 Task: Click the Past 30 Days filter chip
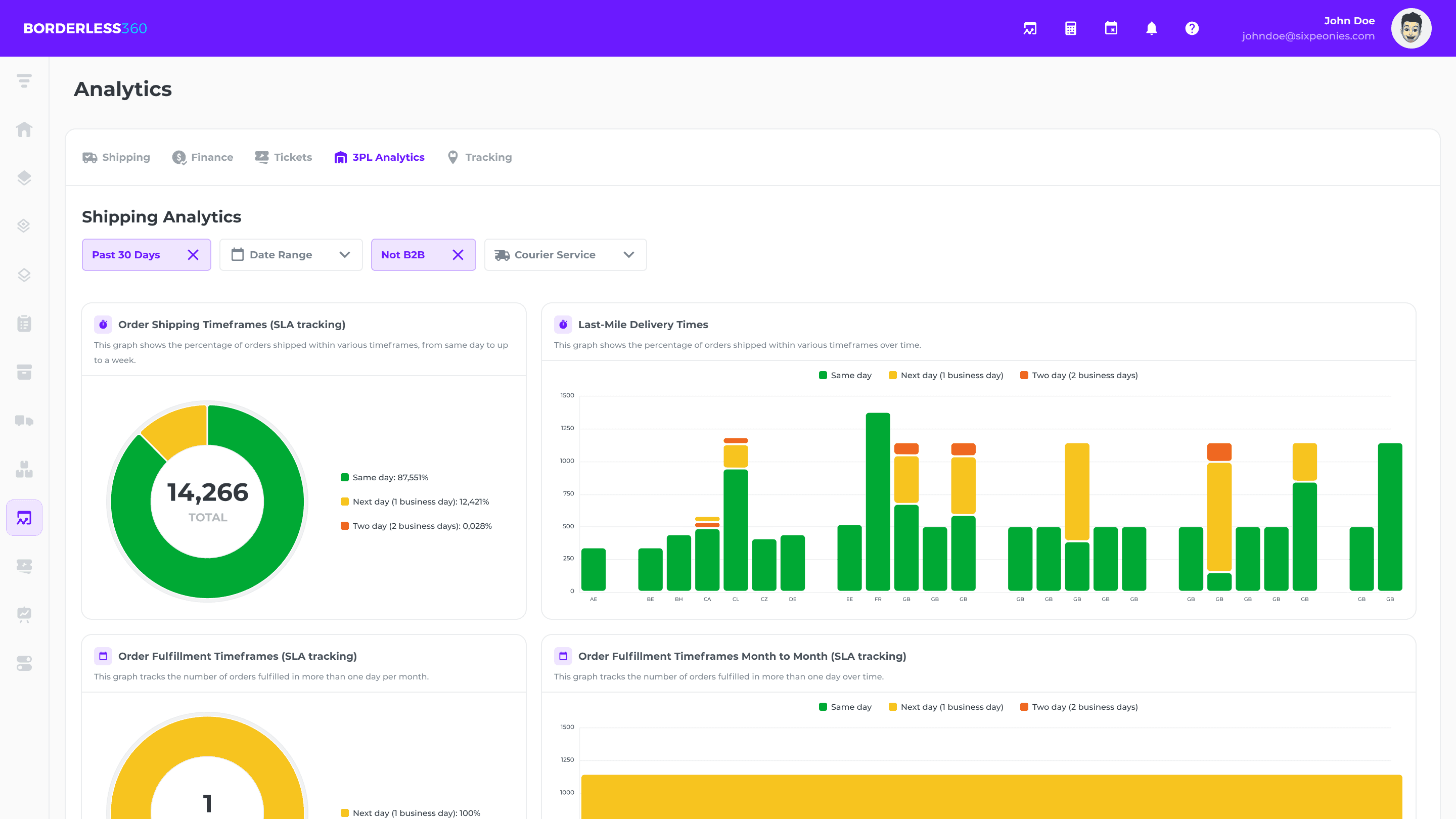click(147, 255)
